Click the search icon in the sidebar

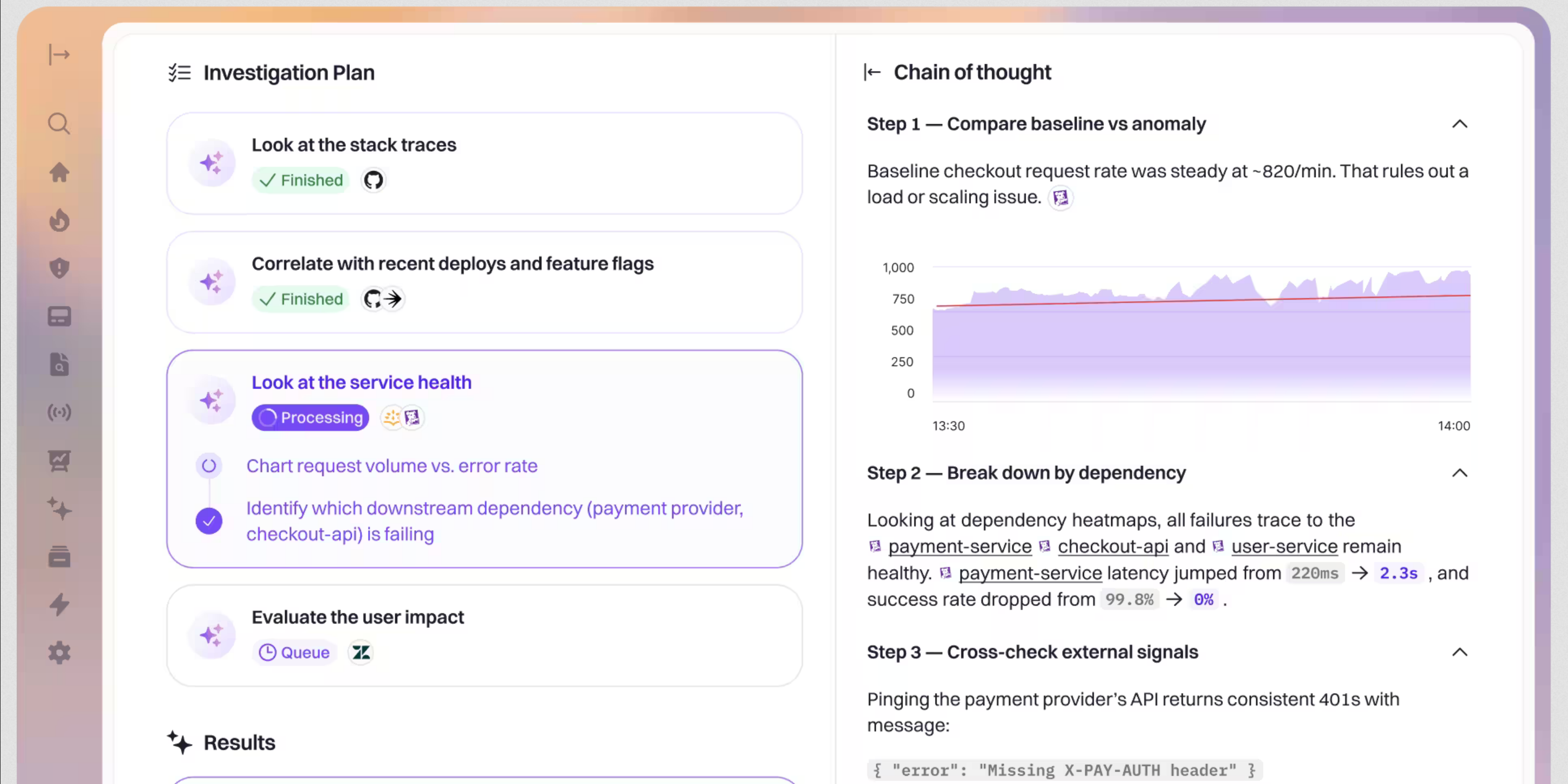(59, 124)
